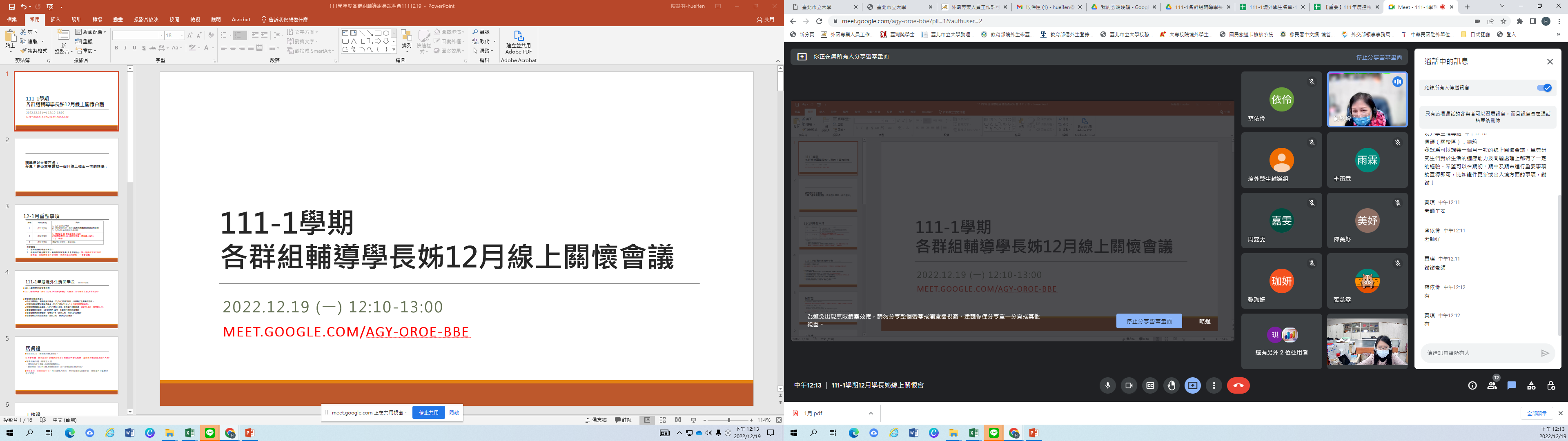This screenshot has height=441, width=1568.
Task: Clear all text formatting with the eraser icon
Action: 211,36
